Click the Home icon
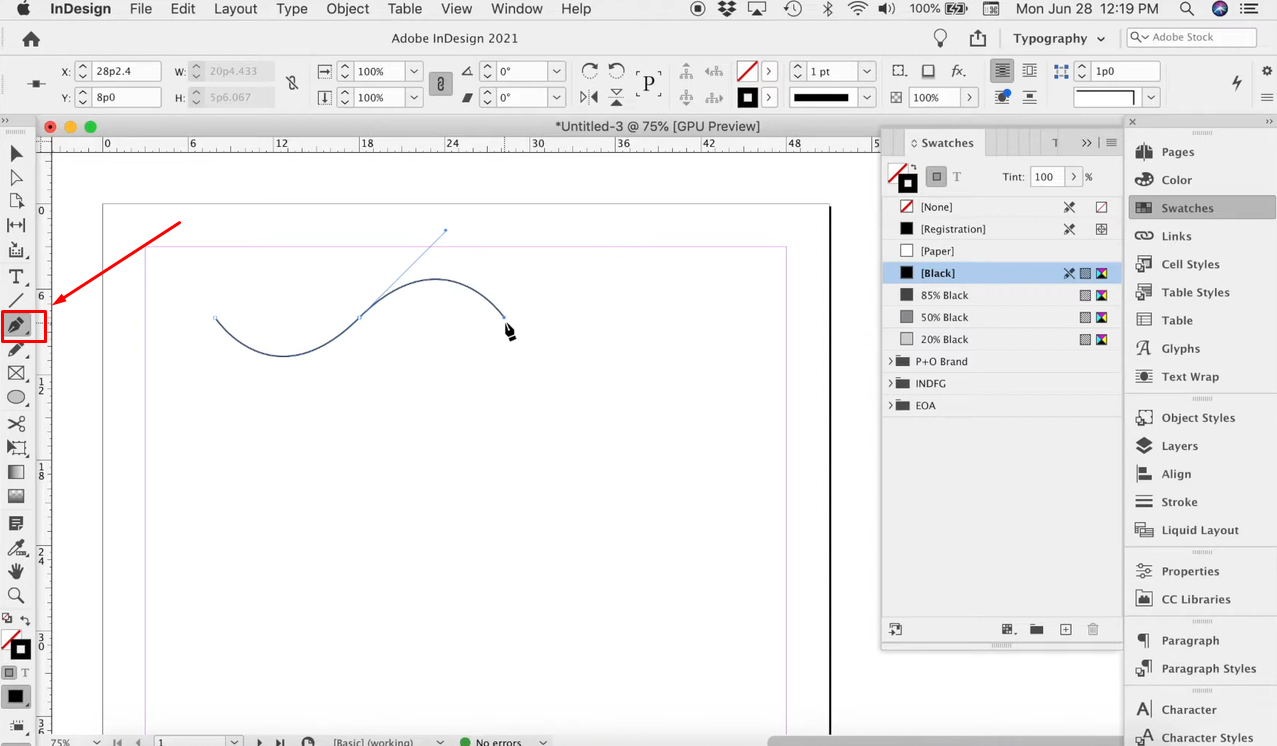 click(x=31, y=39)
